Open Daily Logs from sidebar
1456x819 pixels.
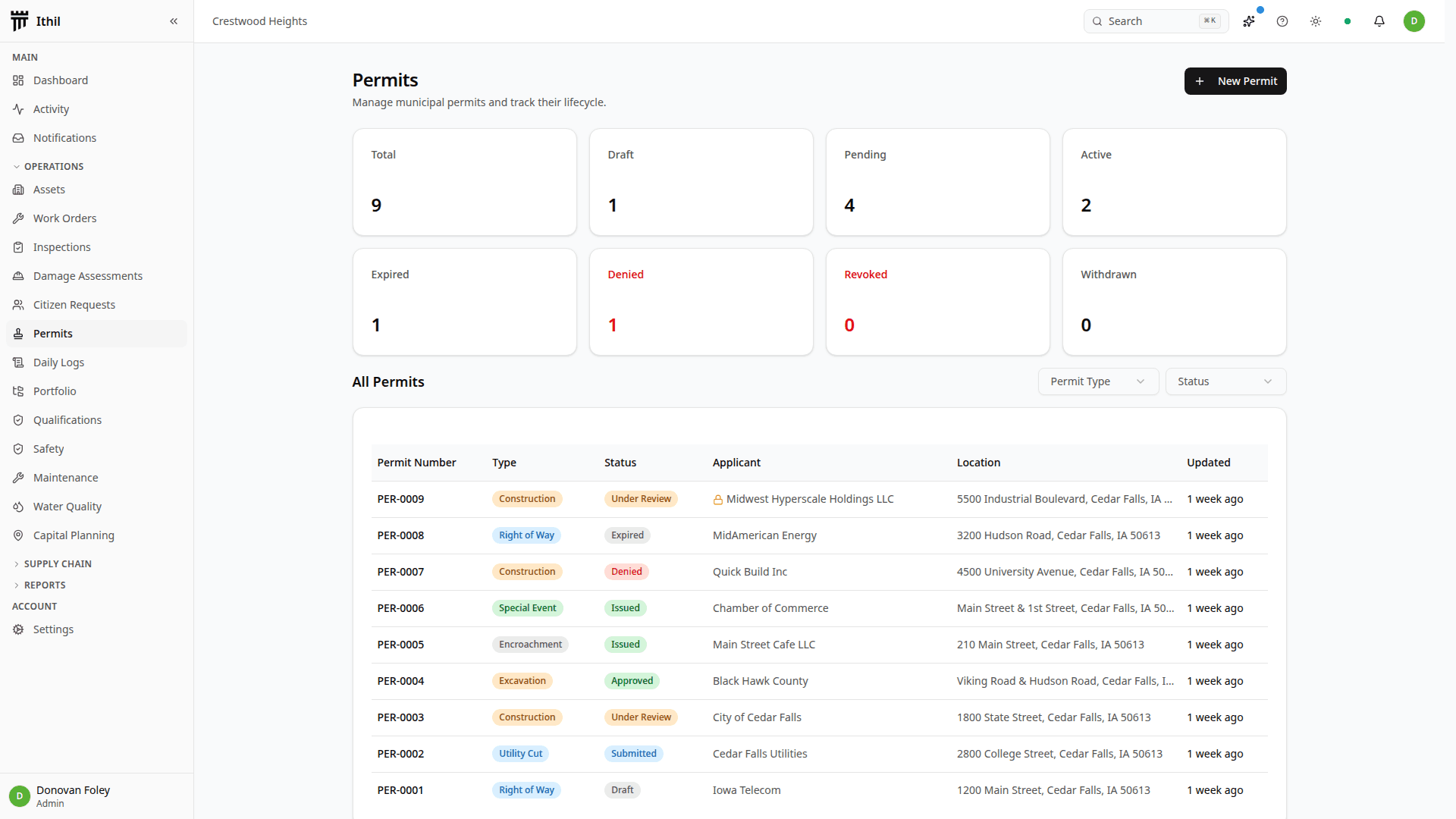tap(96, 362)
